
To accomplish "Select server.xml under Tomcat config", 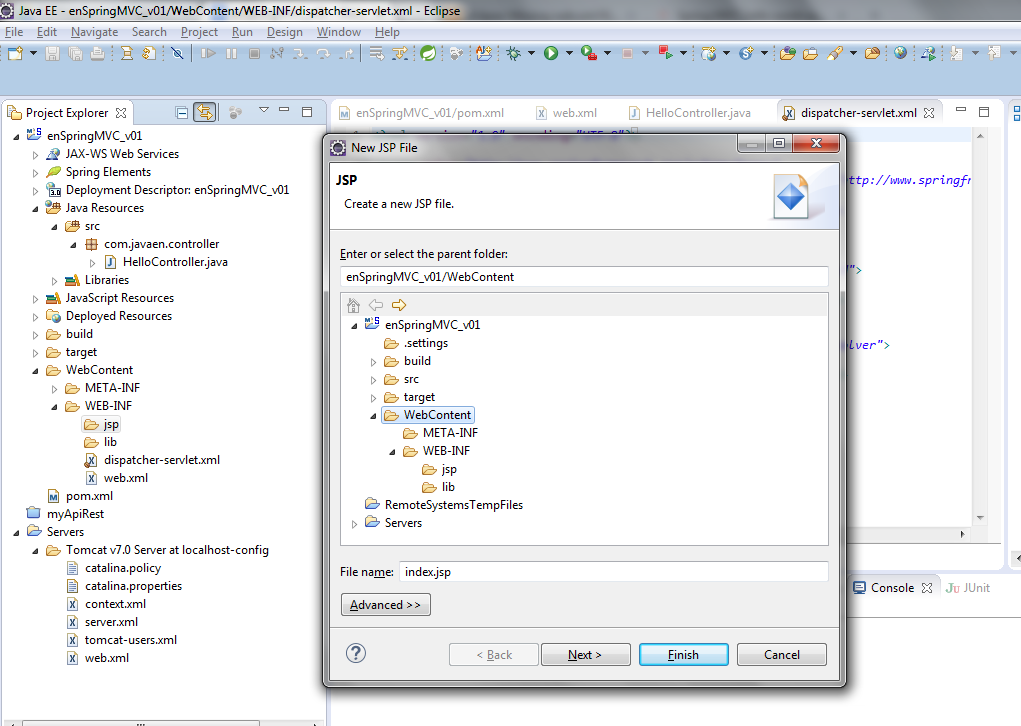I will pos(104,622).
